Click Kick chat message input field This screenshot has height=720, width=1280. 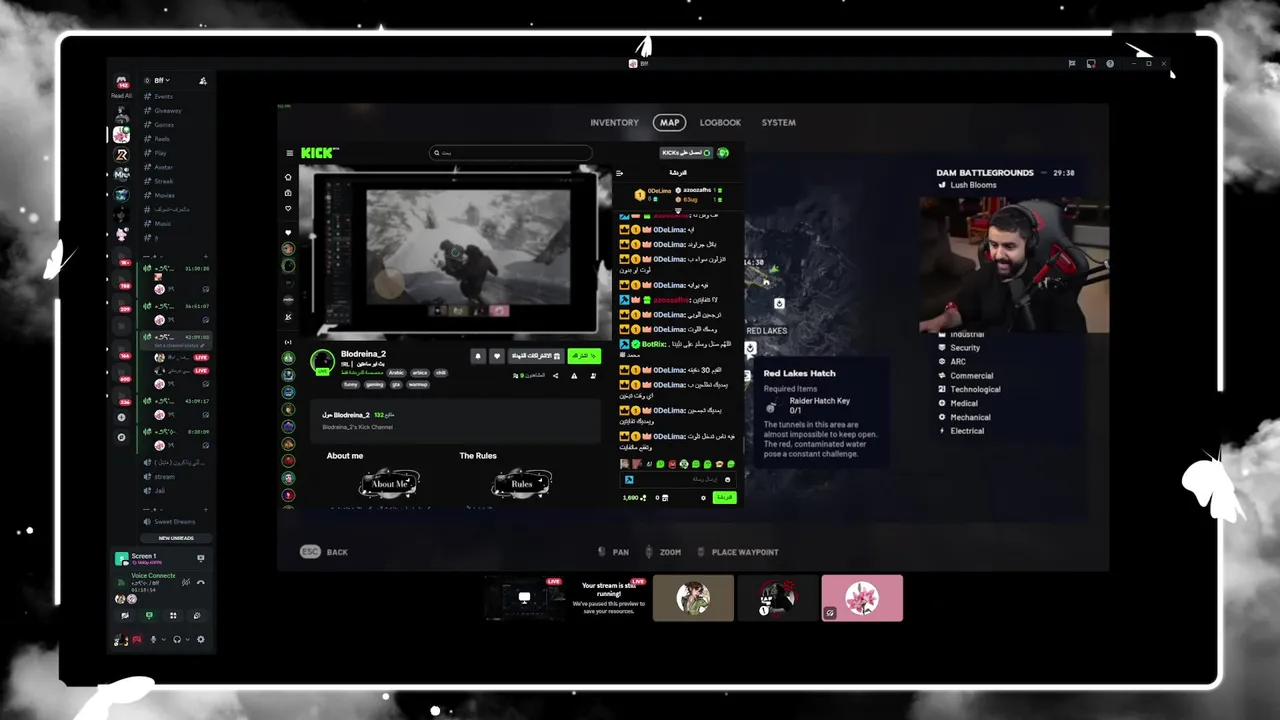(679, 479)
